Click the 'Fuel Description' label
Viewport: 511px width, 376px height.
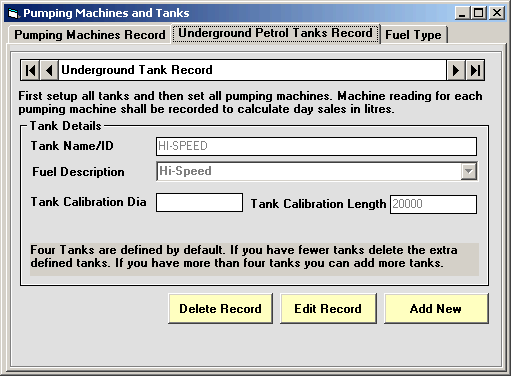point(78,172)
